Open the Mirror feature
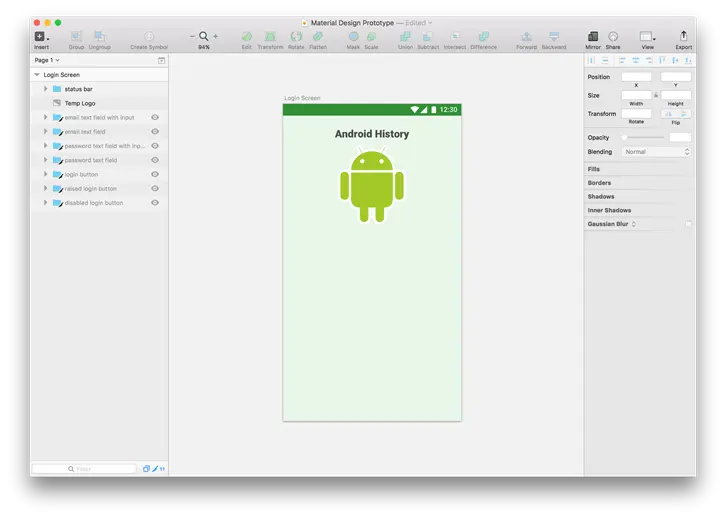This screenshot has width=726, height=519. (593, 36)
